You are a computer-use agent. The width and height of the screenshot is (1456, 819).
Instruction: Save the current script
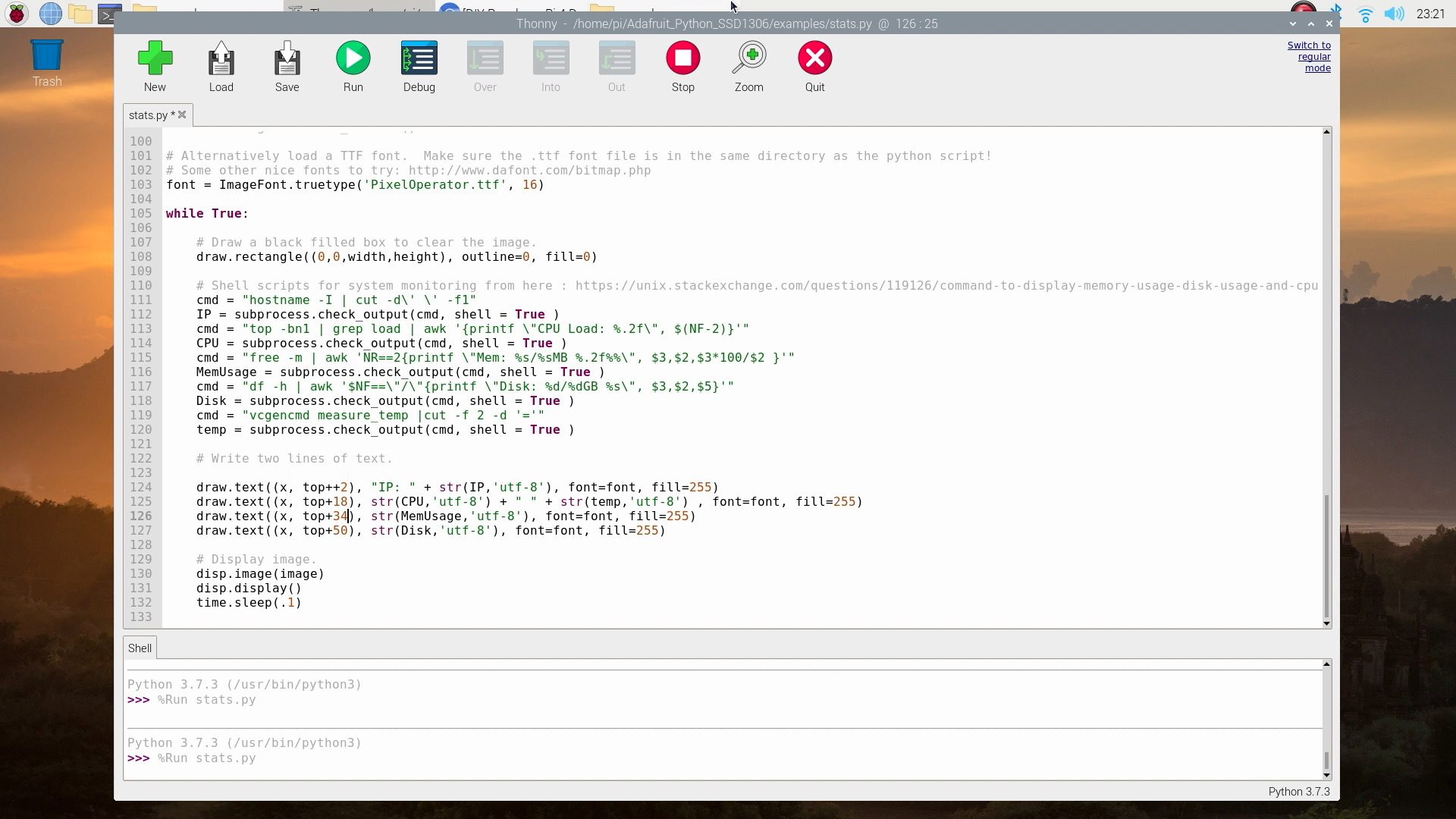287,59
